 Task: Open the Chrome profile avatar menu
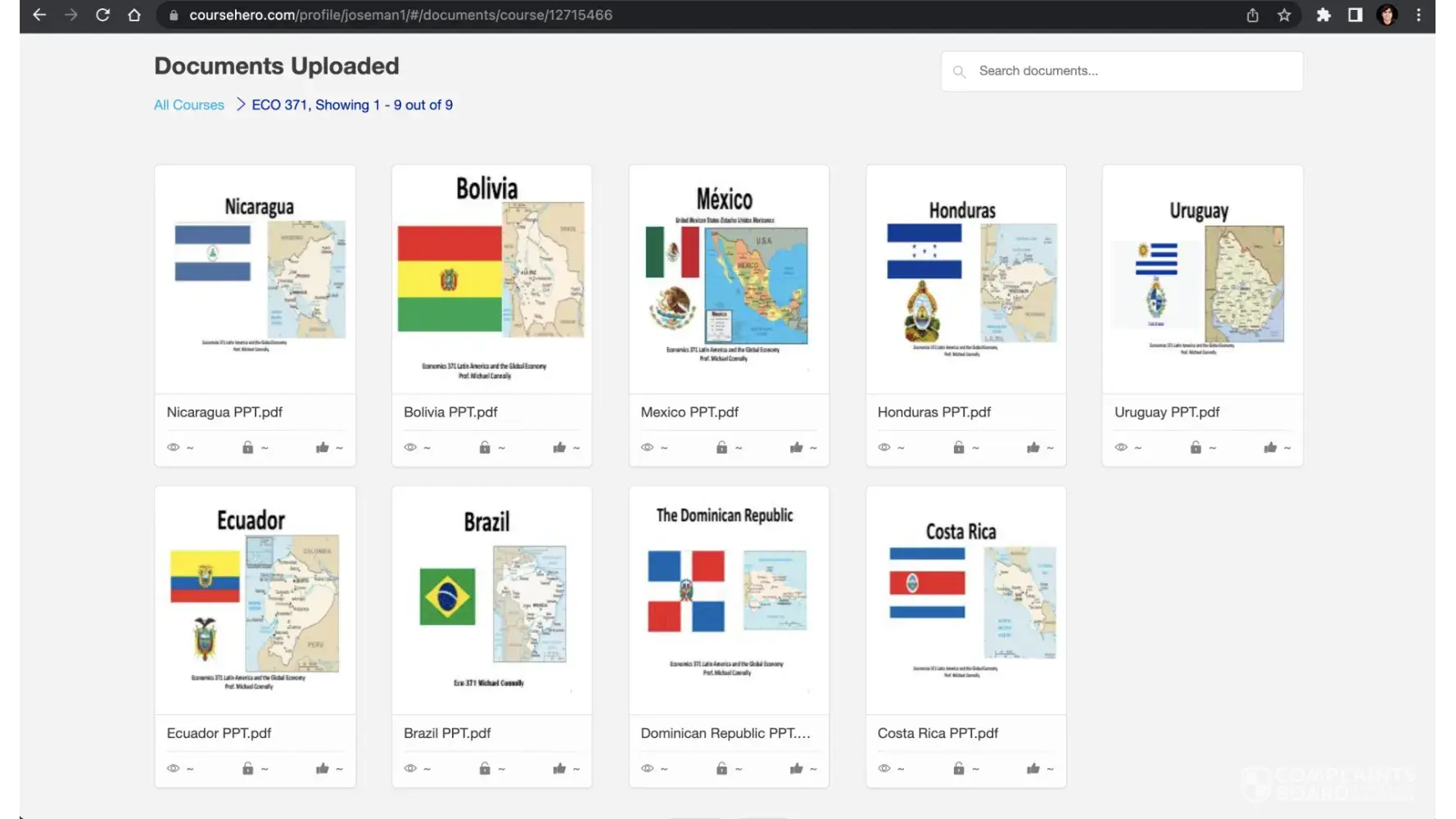(1387, 15)
